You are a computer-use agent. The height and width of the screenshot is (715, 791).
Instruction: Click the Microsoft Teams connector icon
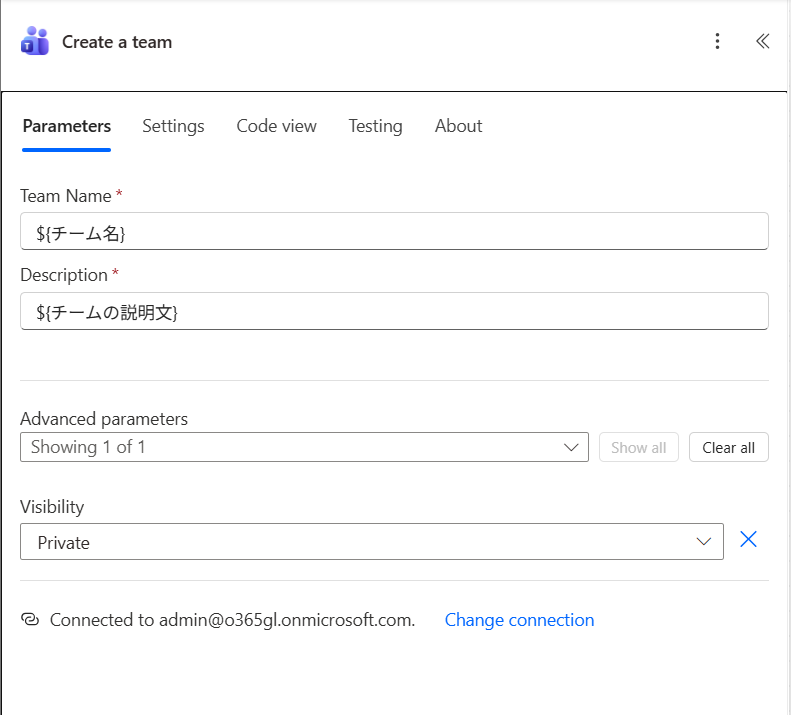pos(34,42)
